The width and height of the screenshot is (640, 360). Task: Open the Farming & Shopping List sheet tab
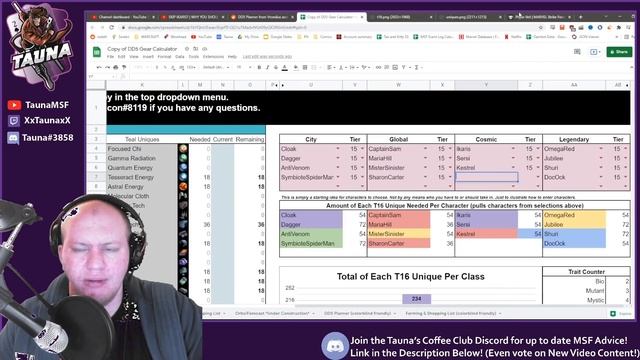[x=453, y=313]
